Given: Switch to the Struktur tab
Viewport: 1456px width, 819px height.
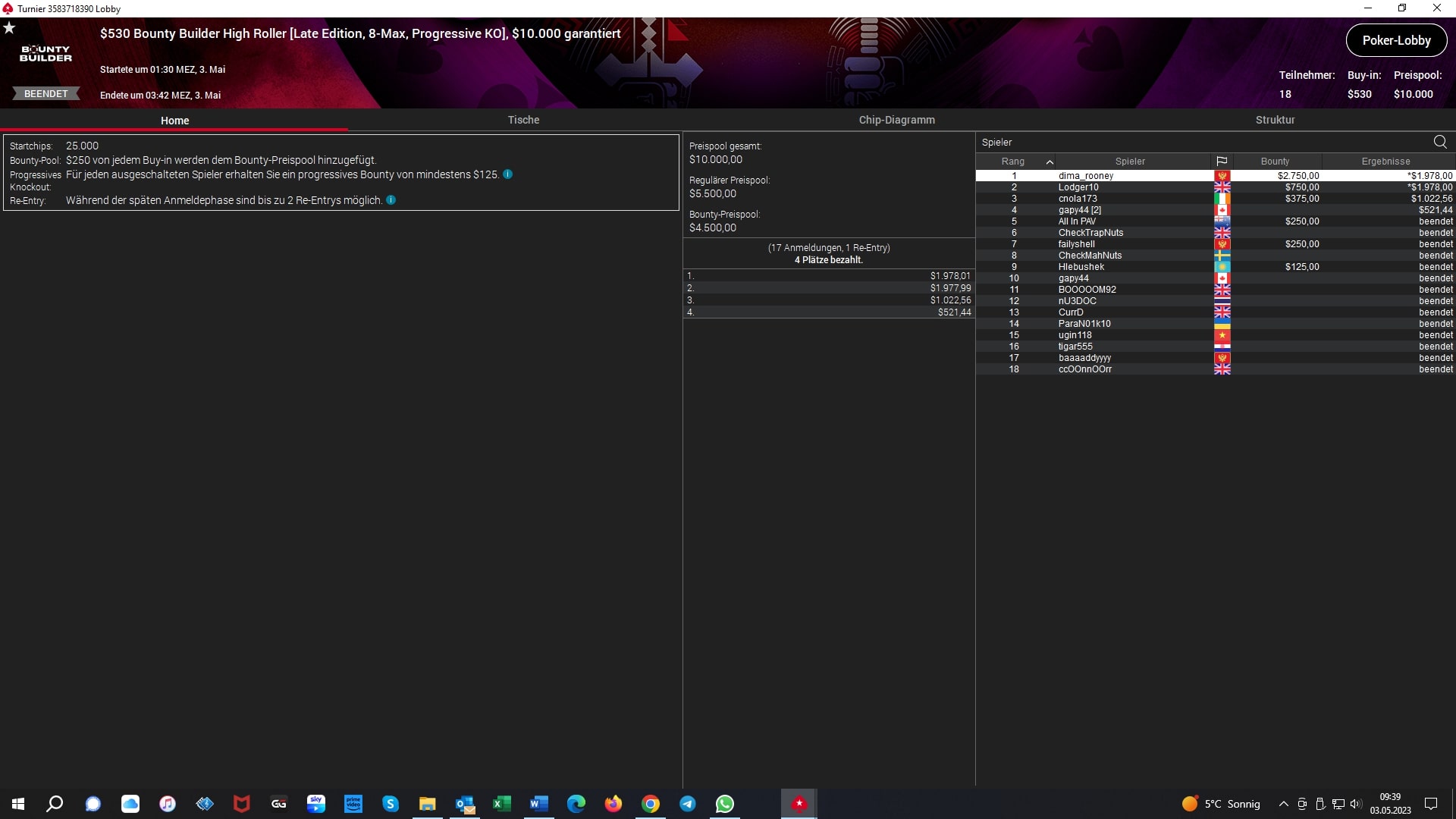Looking at the screenshot, I should click(x=1275, y=120).
